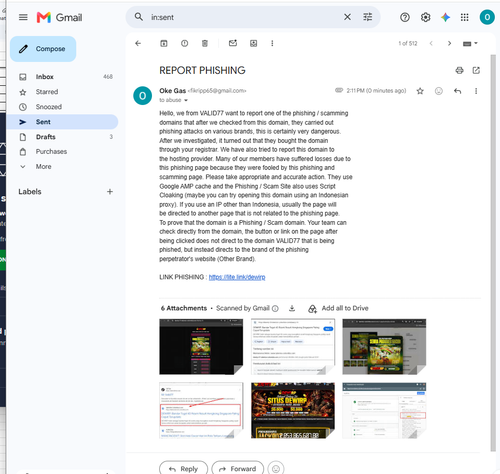Open the message's More three-dot menu
The width and height of the screenshot is (500, 474).
(x=476, y=91)
